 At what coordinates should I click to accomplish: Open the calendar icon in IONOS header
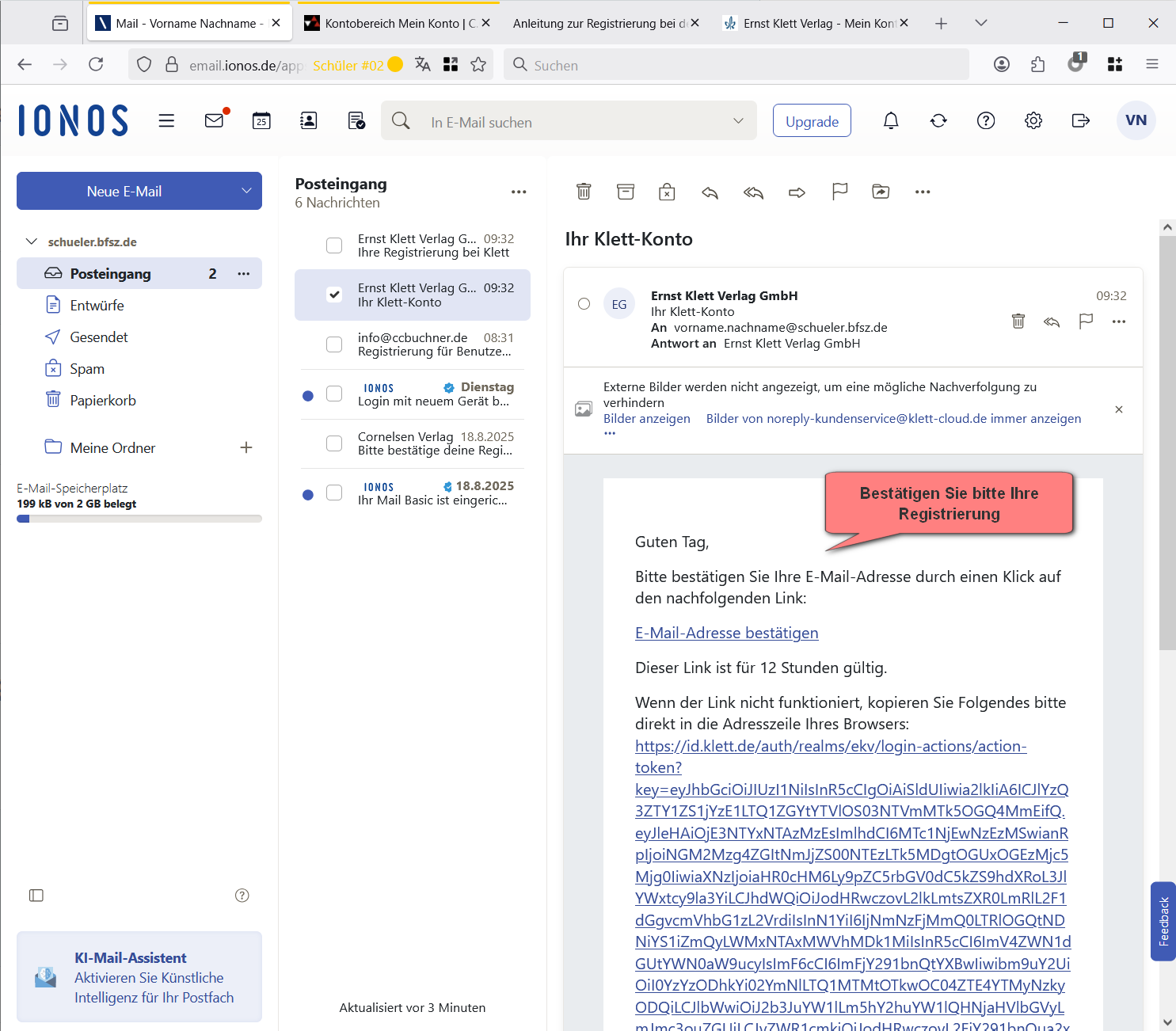pyautogui.click(x=261, y=120)
